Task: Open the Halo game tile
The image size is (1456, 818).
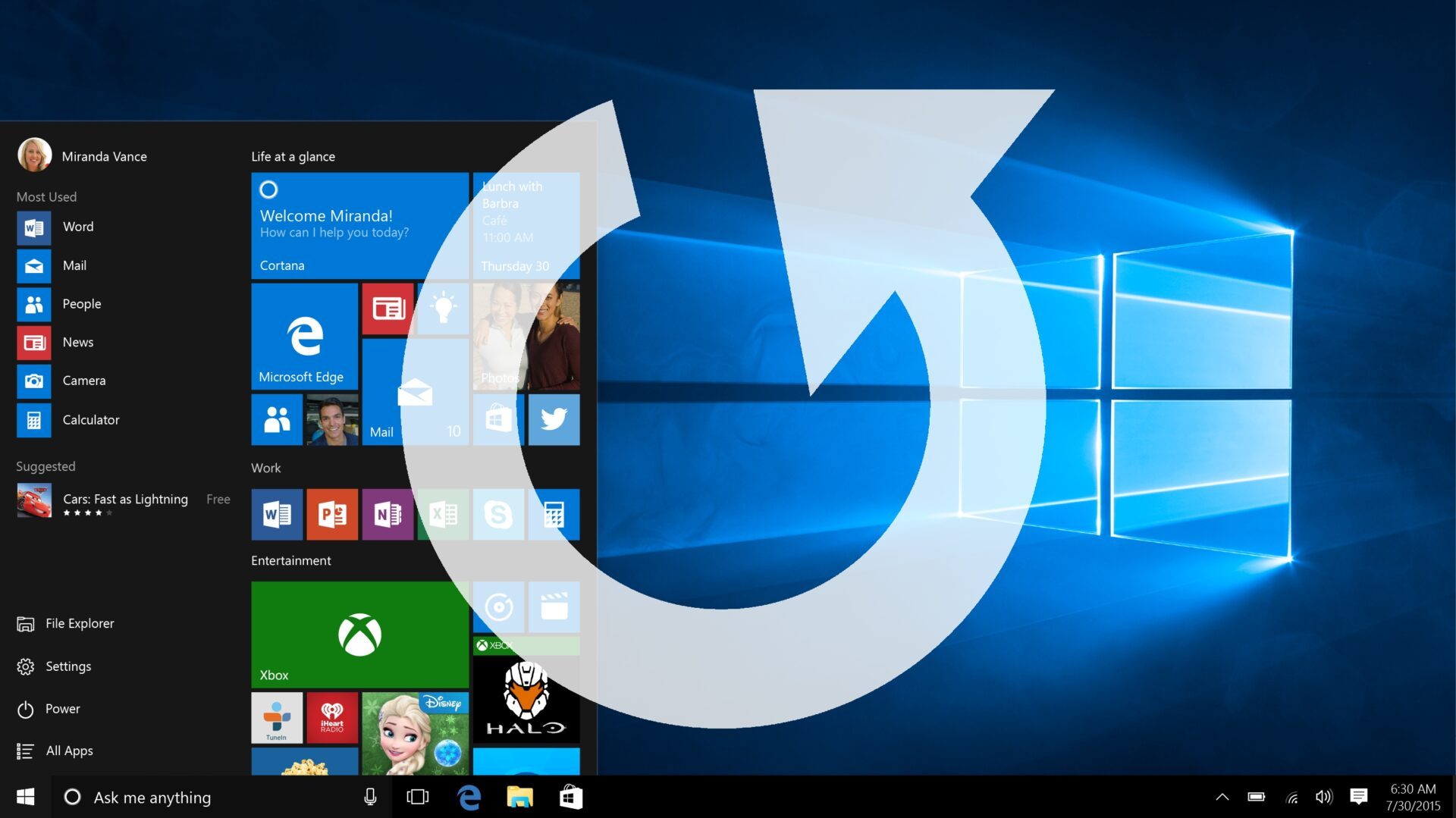Action: click(526, 690)
